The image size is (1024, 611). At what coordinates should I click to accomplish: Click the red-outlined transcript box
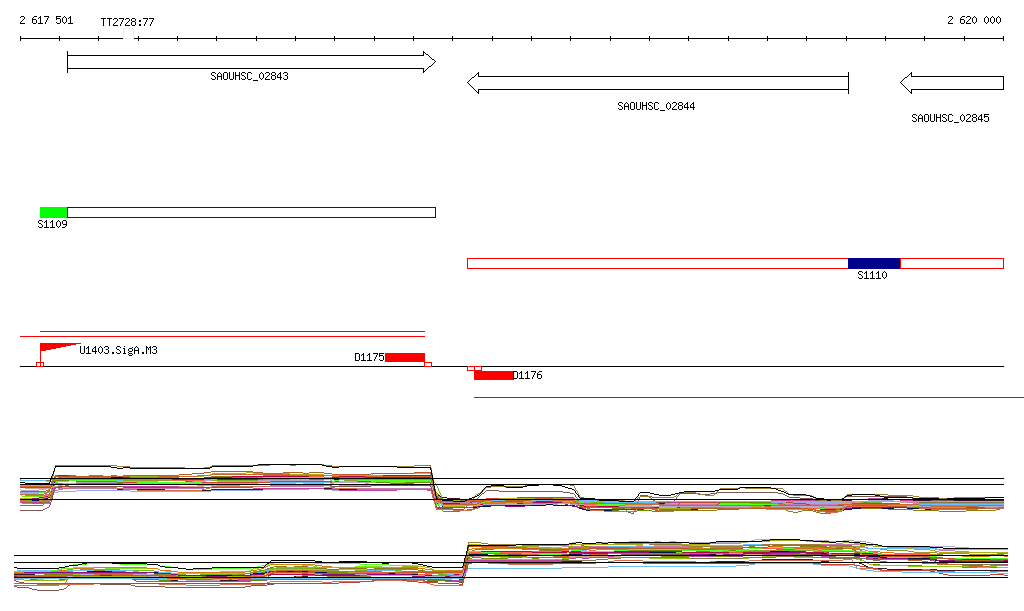[x=735, y=264]
